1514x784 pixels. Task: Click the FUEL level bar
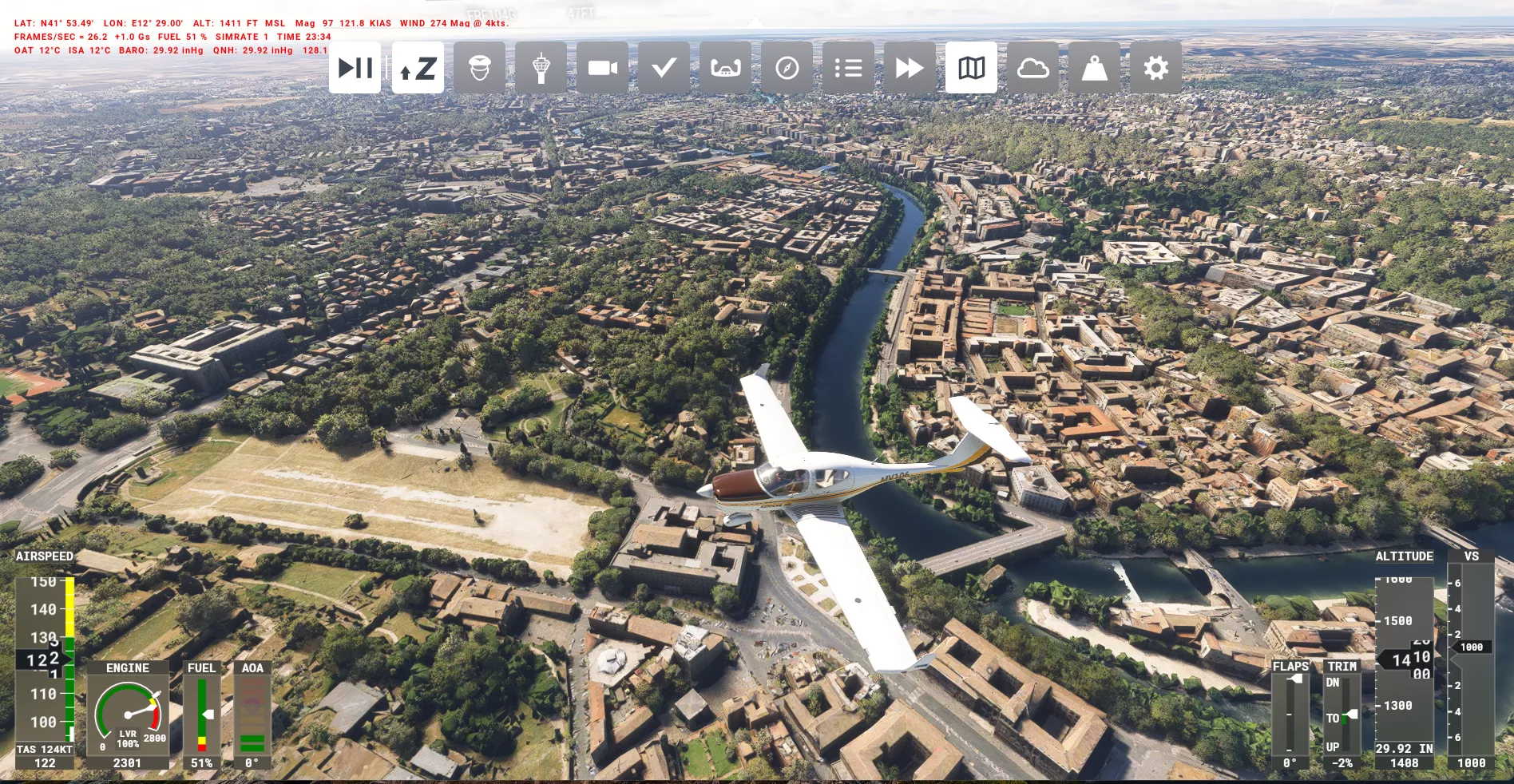click(x=202, y=716)
